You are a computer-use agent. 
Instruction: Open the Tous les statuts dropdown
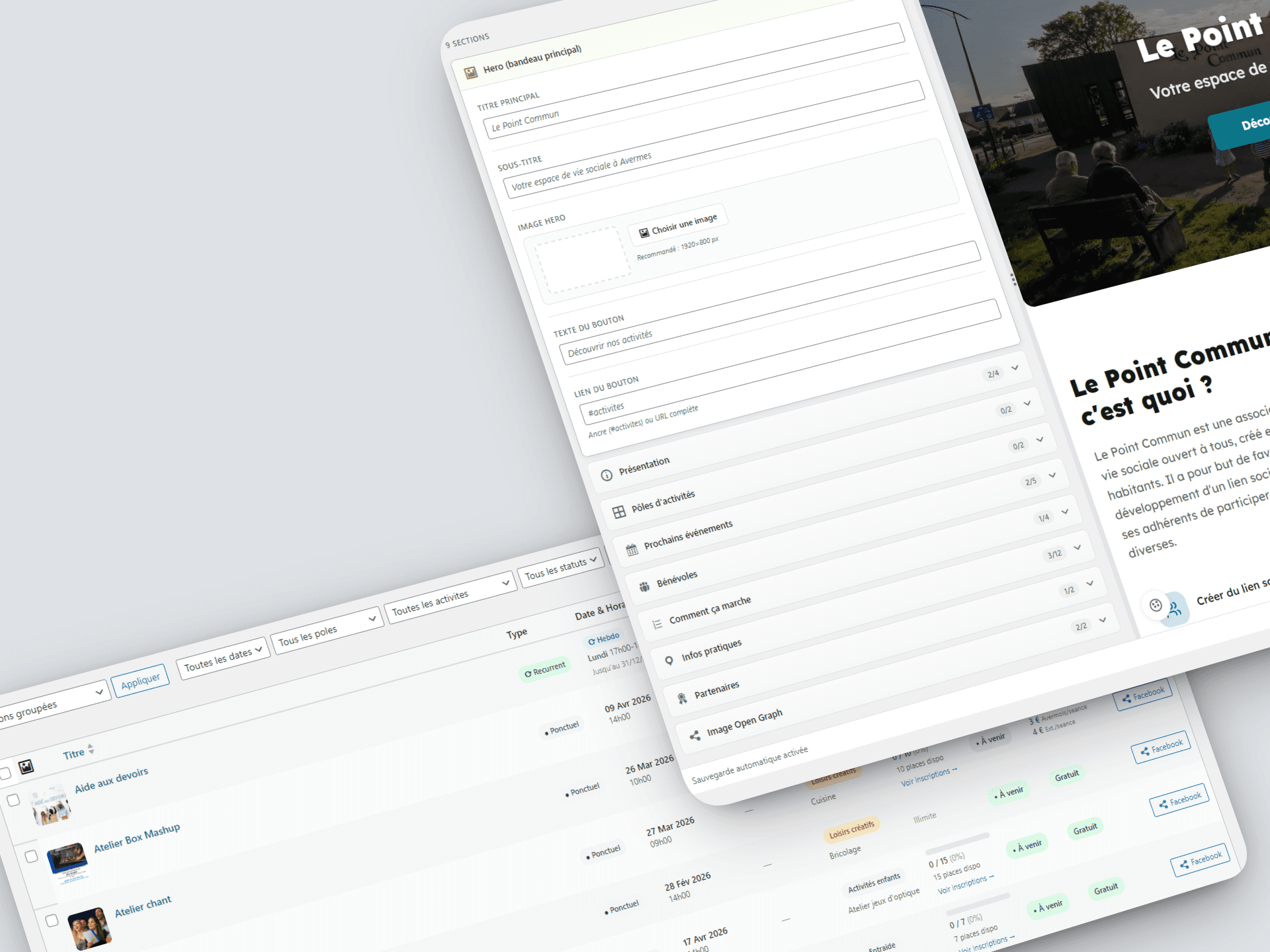pos(560,567)
